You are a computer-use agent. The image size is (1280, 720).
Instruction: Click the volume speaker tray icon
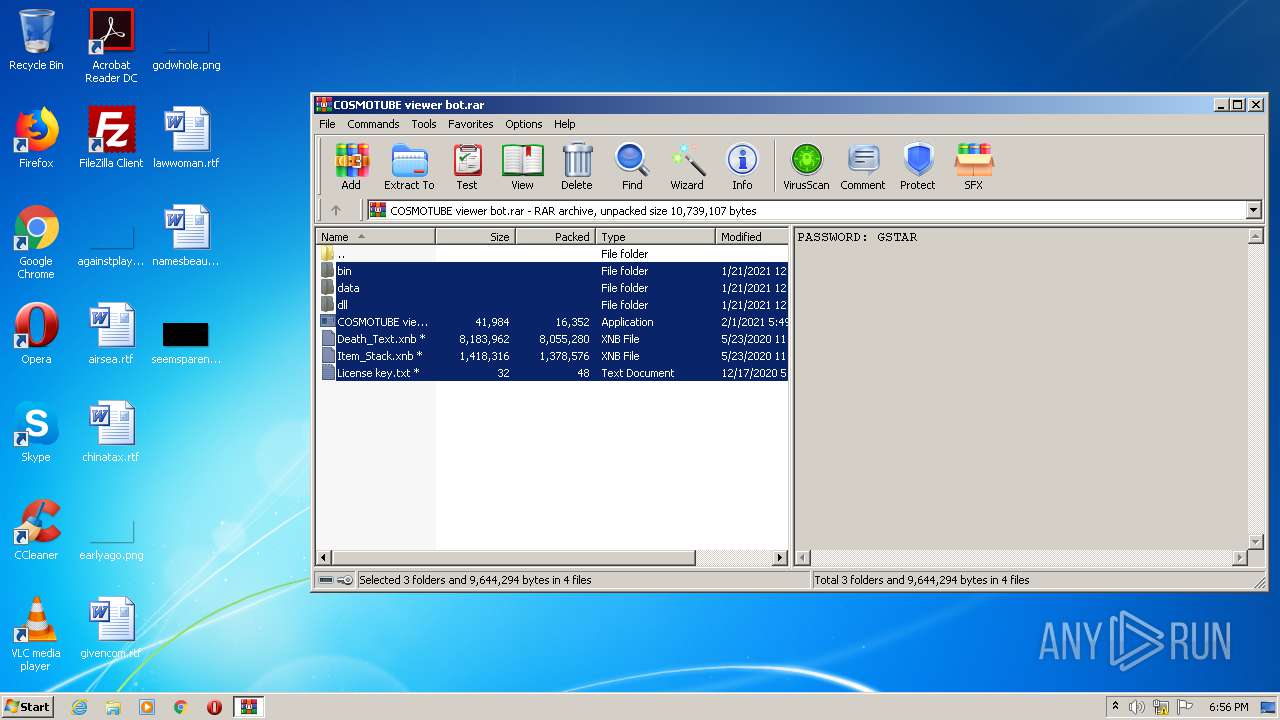[1137, 707]
